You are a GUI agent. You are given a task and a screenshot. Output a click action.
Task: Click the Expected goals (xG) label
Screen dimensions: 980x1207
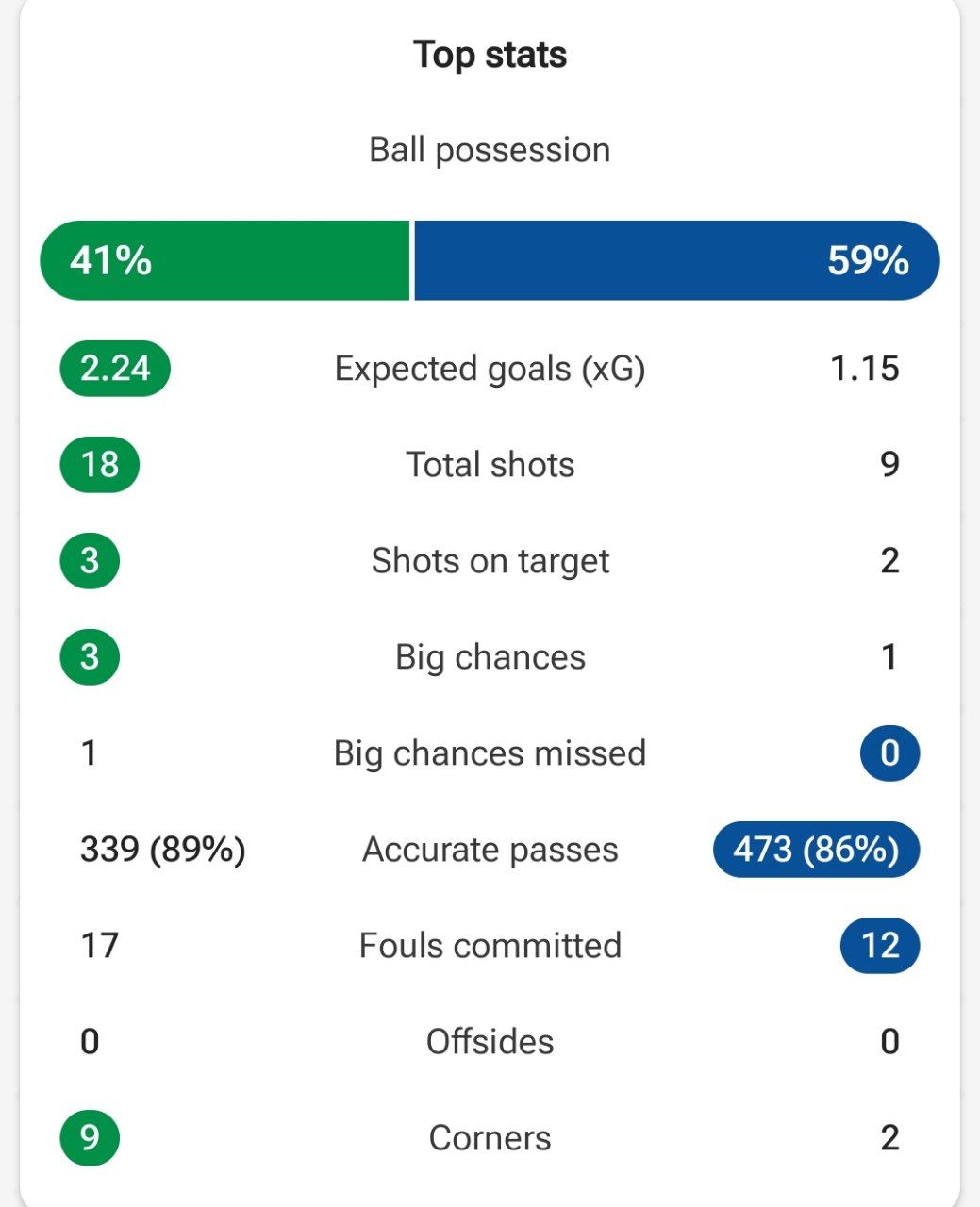490,369
